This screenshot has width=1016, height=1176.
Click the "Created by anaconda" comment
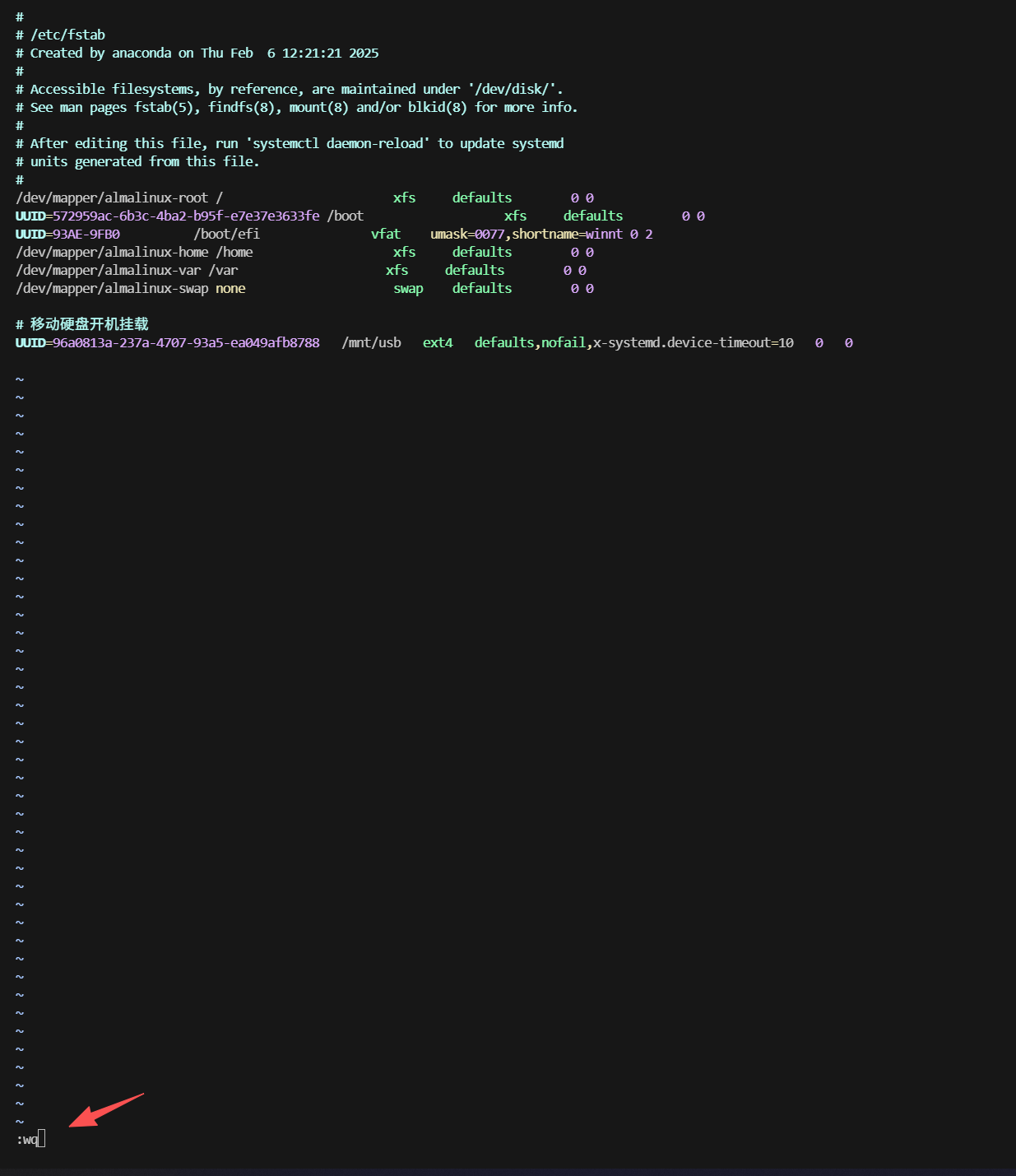click(100, 53)
